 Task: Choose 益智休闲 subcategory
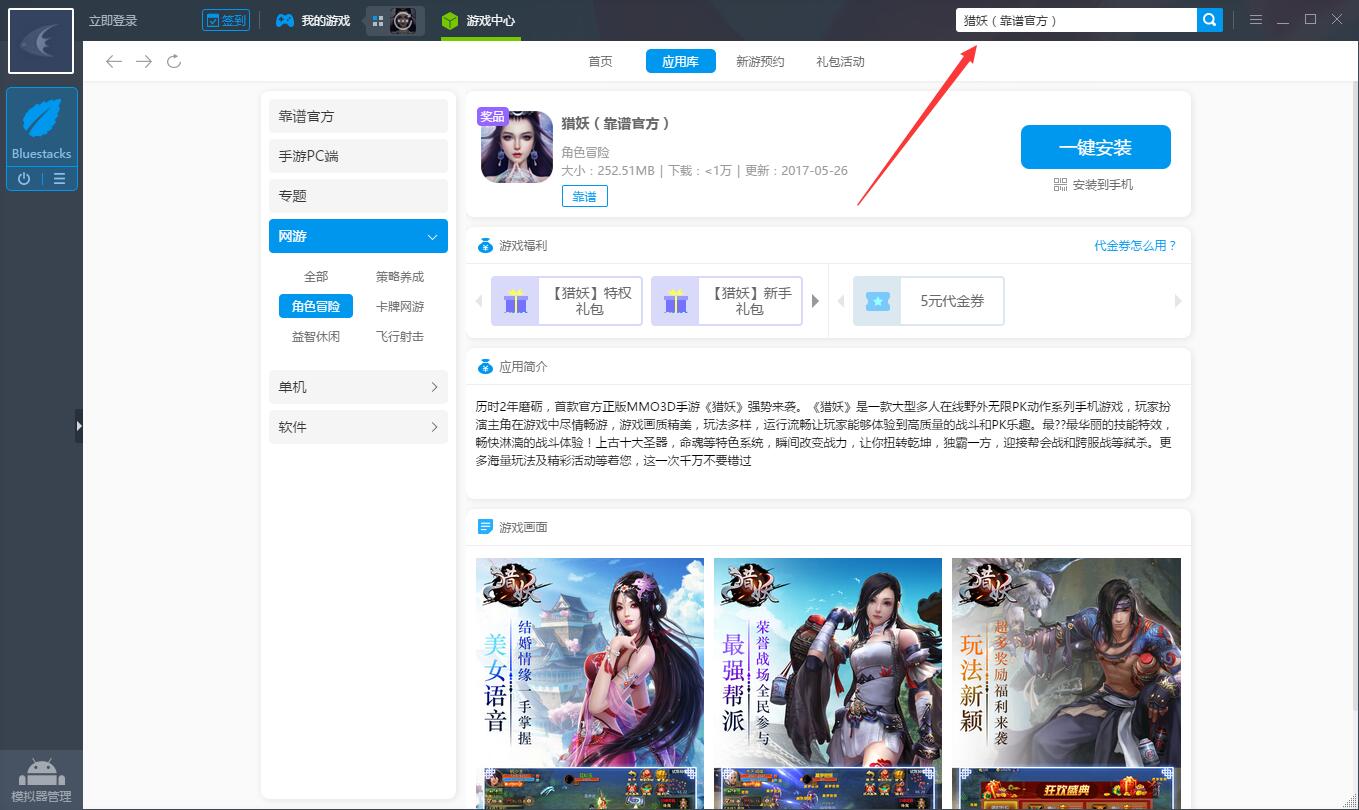click(316, 337)
